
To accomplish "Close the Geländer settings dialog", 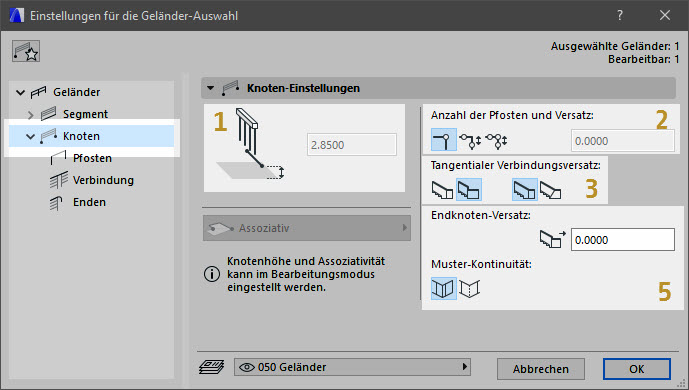I will [x=665, y=15].
